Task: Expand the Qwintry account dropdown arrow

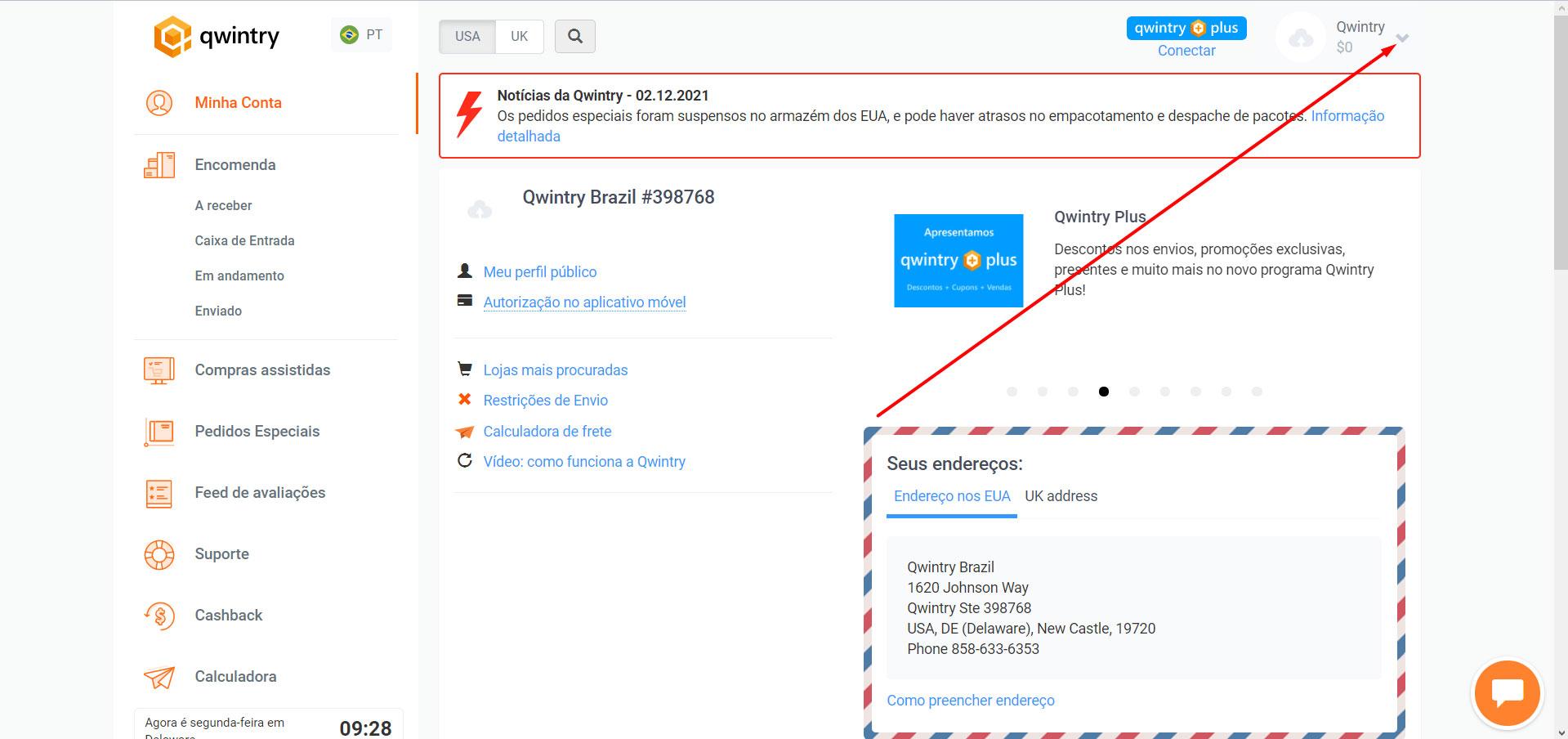Action: click(x=1402, y=38)
